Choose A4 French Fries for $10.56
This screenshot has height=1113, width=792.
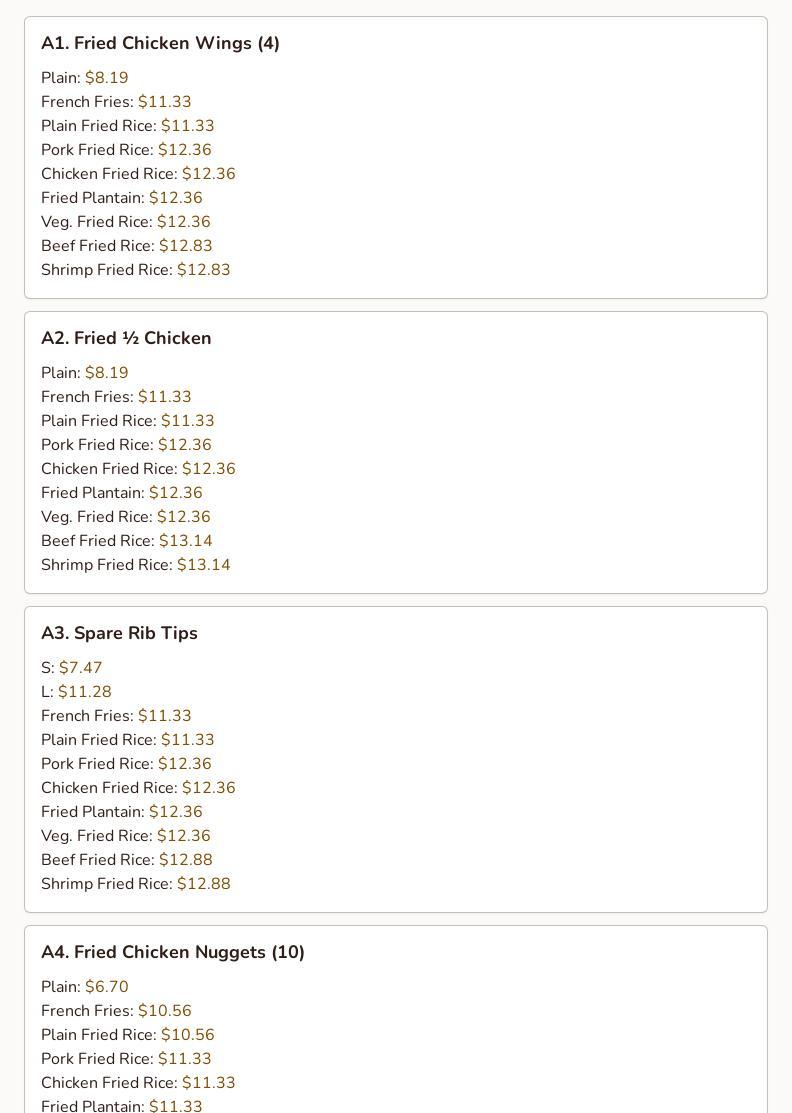[116, 1011]
